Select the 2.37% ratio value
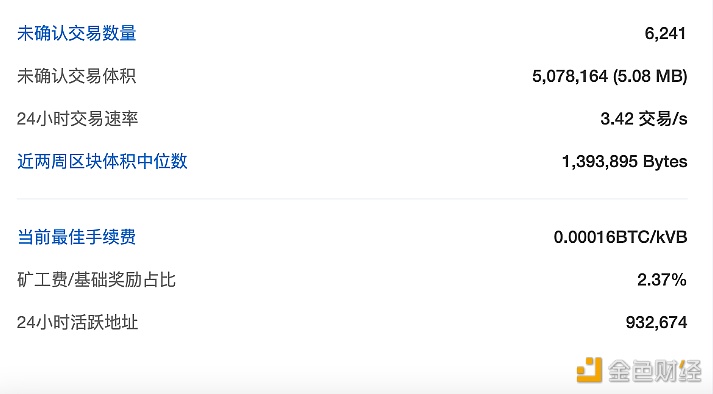Viewport: 713px width, 394px height. click(x=662, y=280)
